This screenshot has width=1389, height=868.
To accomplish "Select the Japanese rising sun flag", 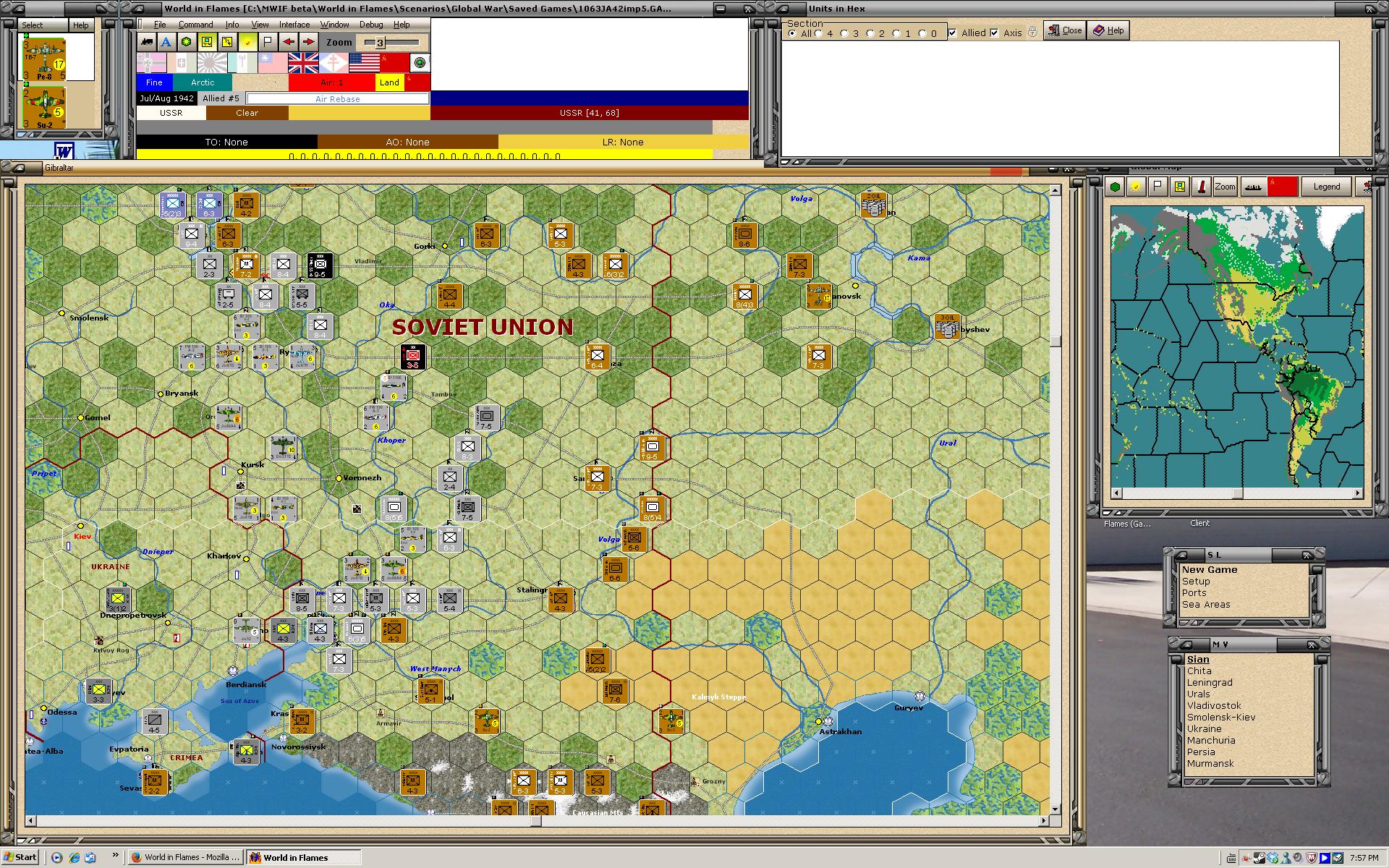I will (x=212, y=64).
